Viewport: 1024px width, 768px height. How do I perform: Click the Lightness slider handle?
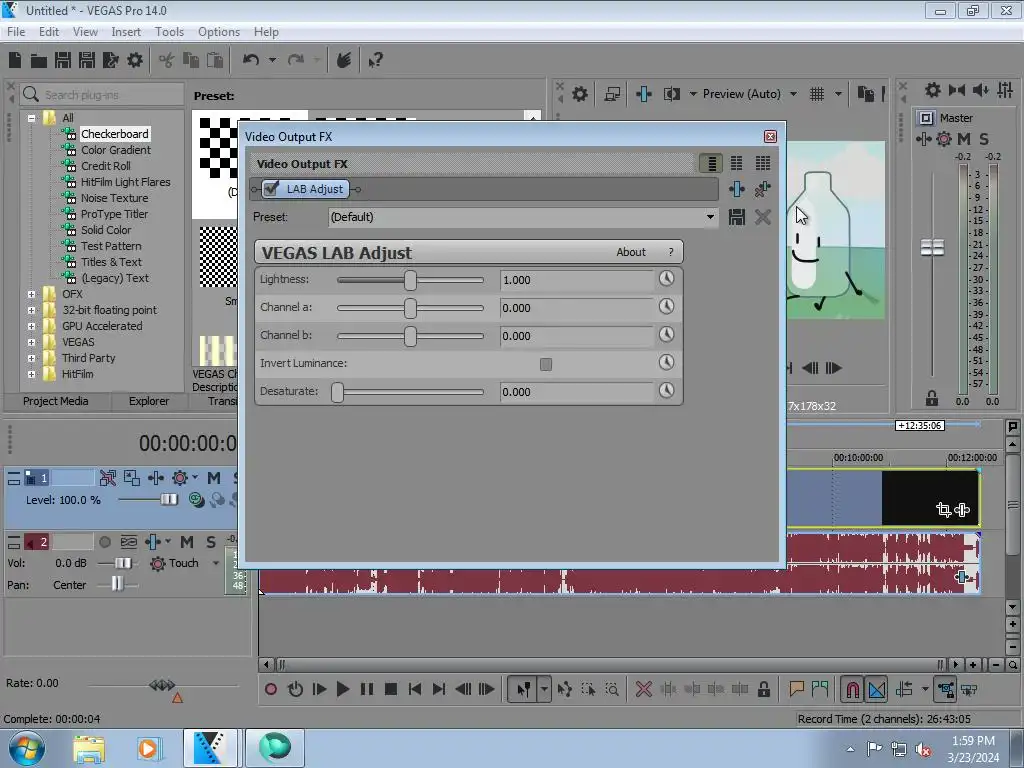click(x=410, y=280)
